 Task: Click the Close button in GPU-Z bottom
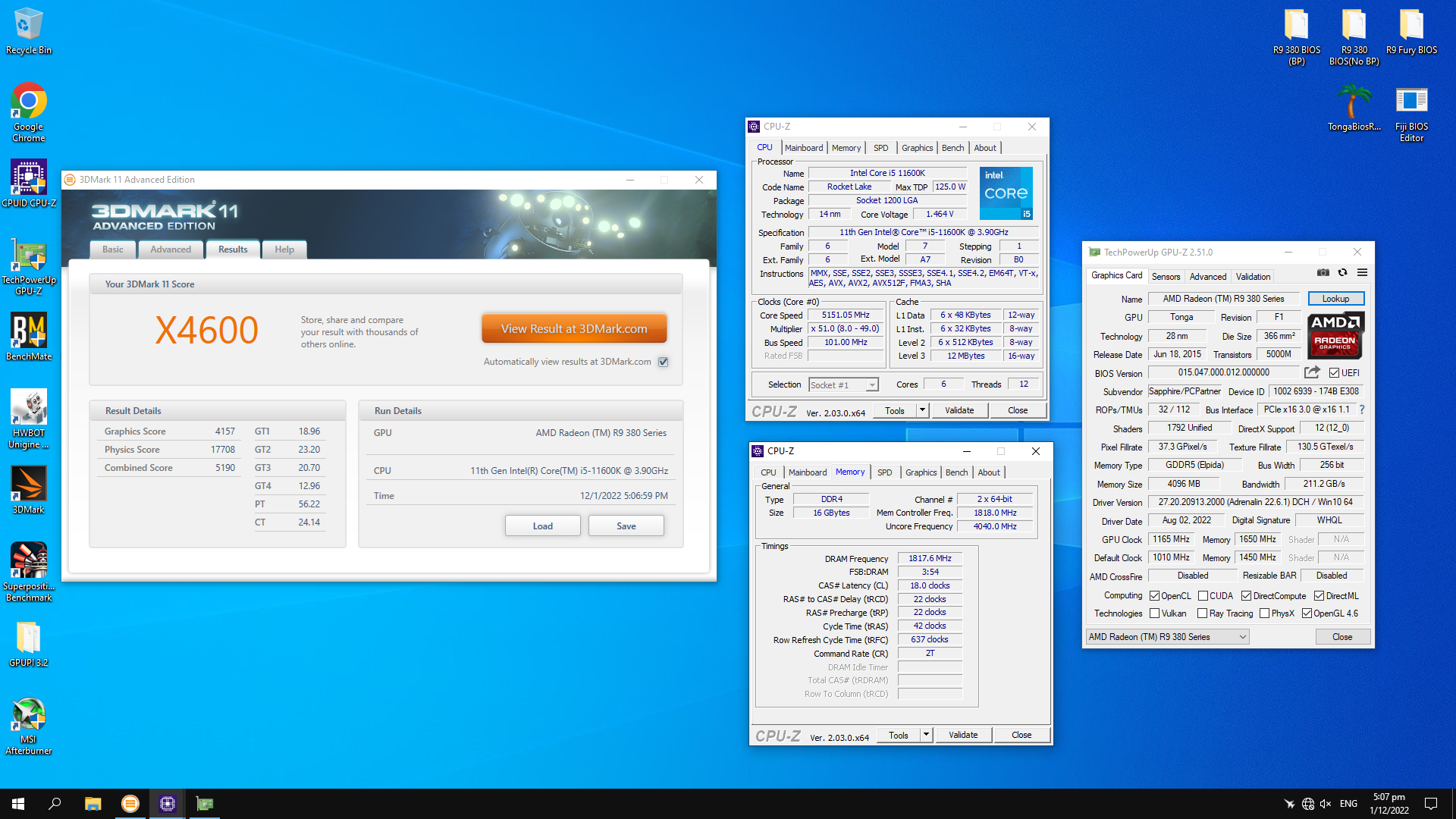tap(1342, 637)
